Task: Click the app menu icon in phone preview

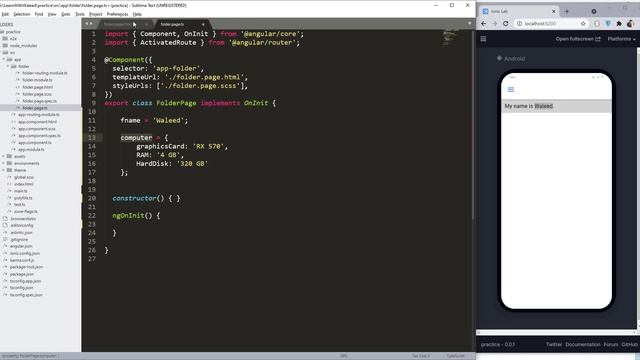Action: [511, 89]
